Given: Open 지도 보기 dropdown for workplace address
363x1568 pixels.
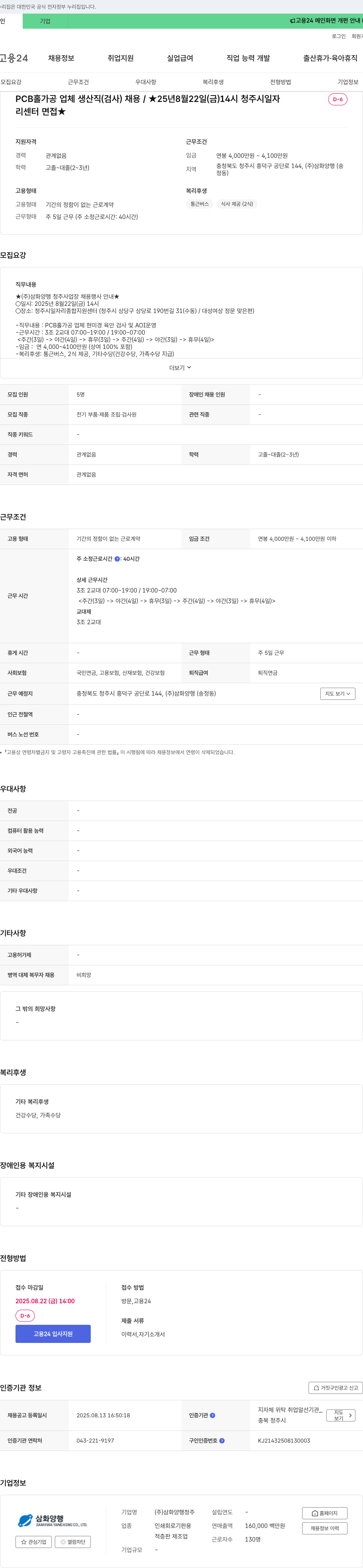Looking at the screenshot, I should pyautogui.click(x=337, y=694).
